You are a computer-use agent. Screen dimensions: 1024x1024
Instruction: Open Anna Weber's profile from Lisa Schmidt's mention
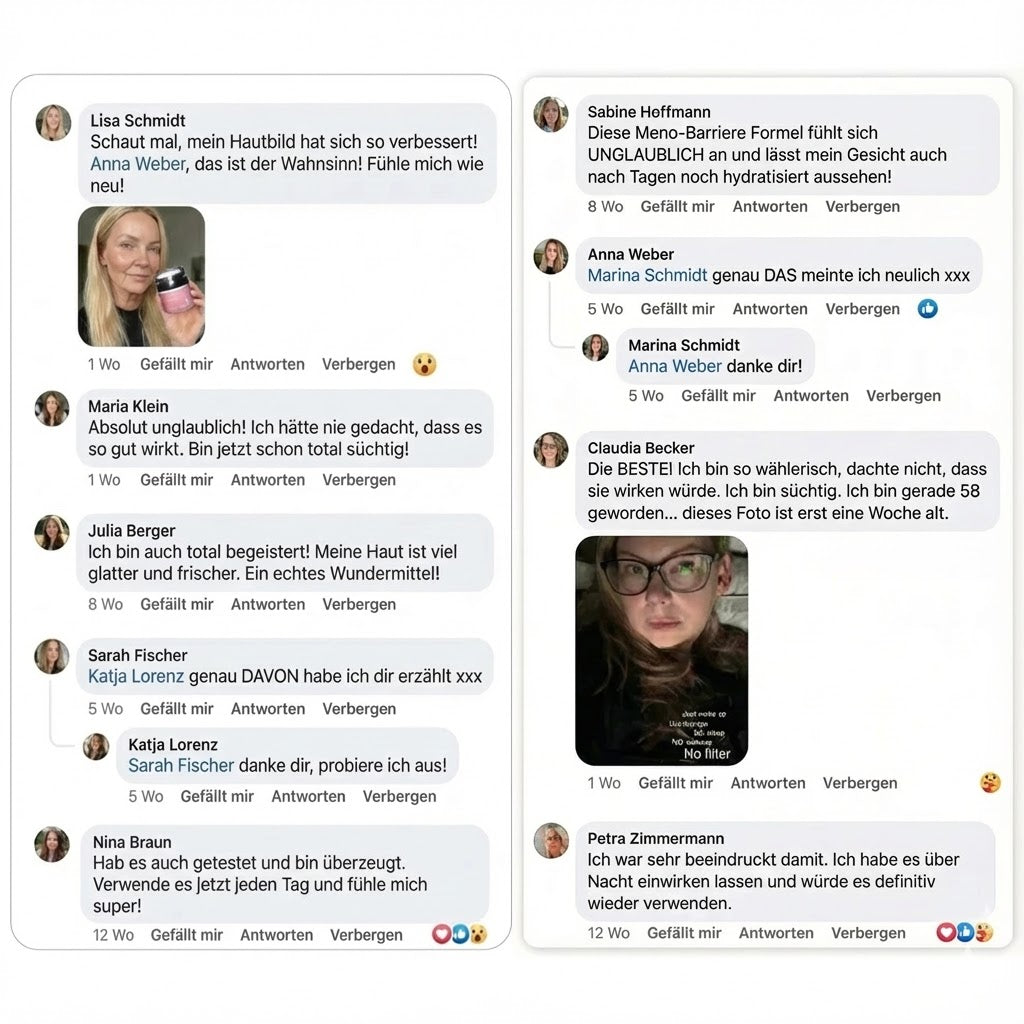137,164
